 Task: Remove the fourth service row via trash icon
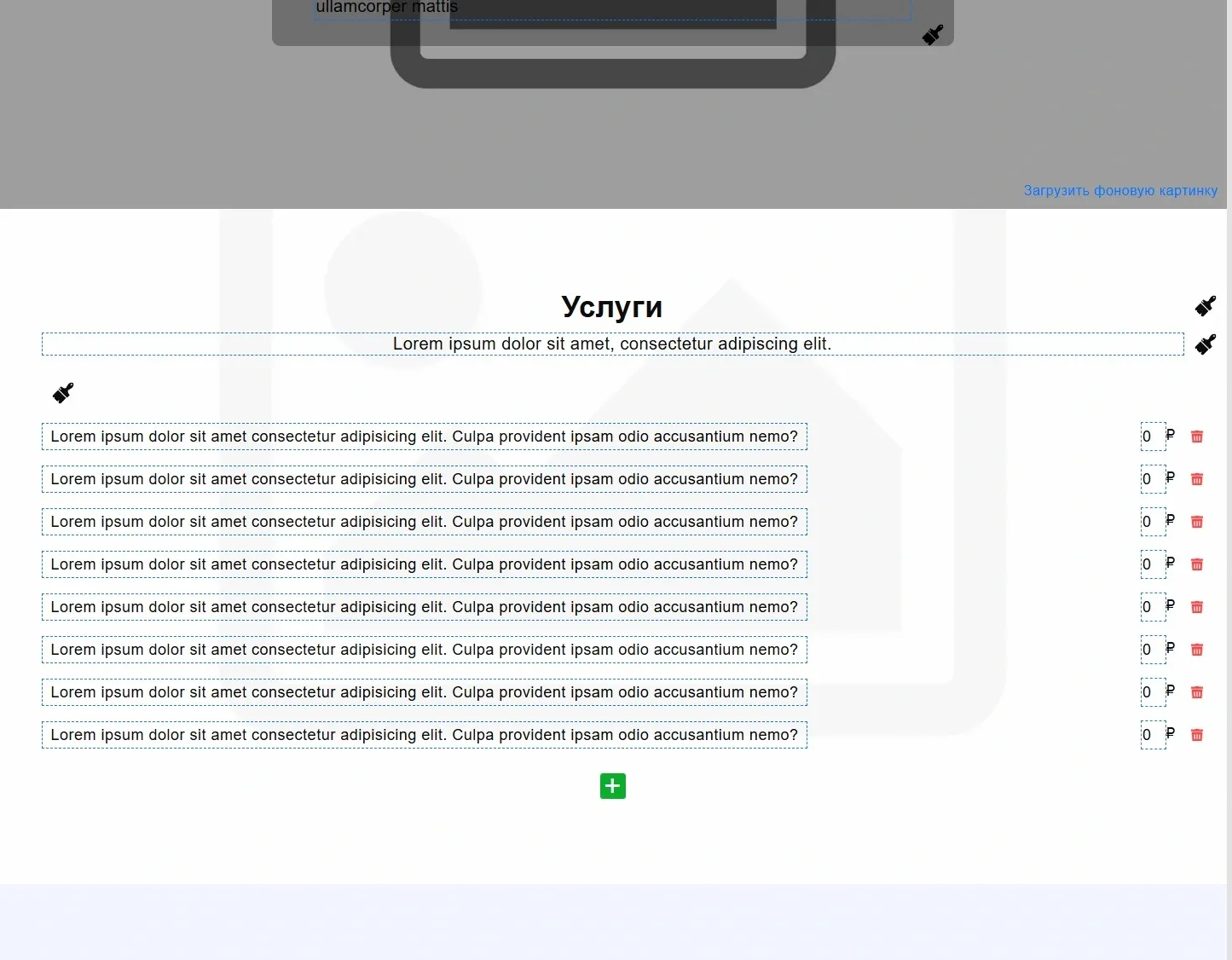tap(1196, 564)
